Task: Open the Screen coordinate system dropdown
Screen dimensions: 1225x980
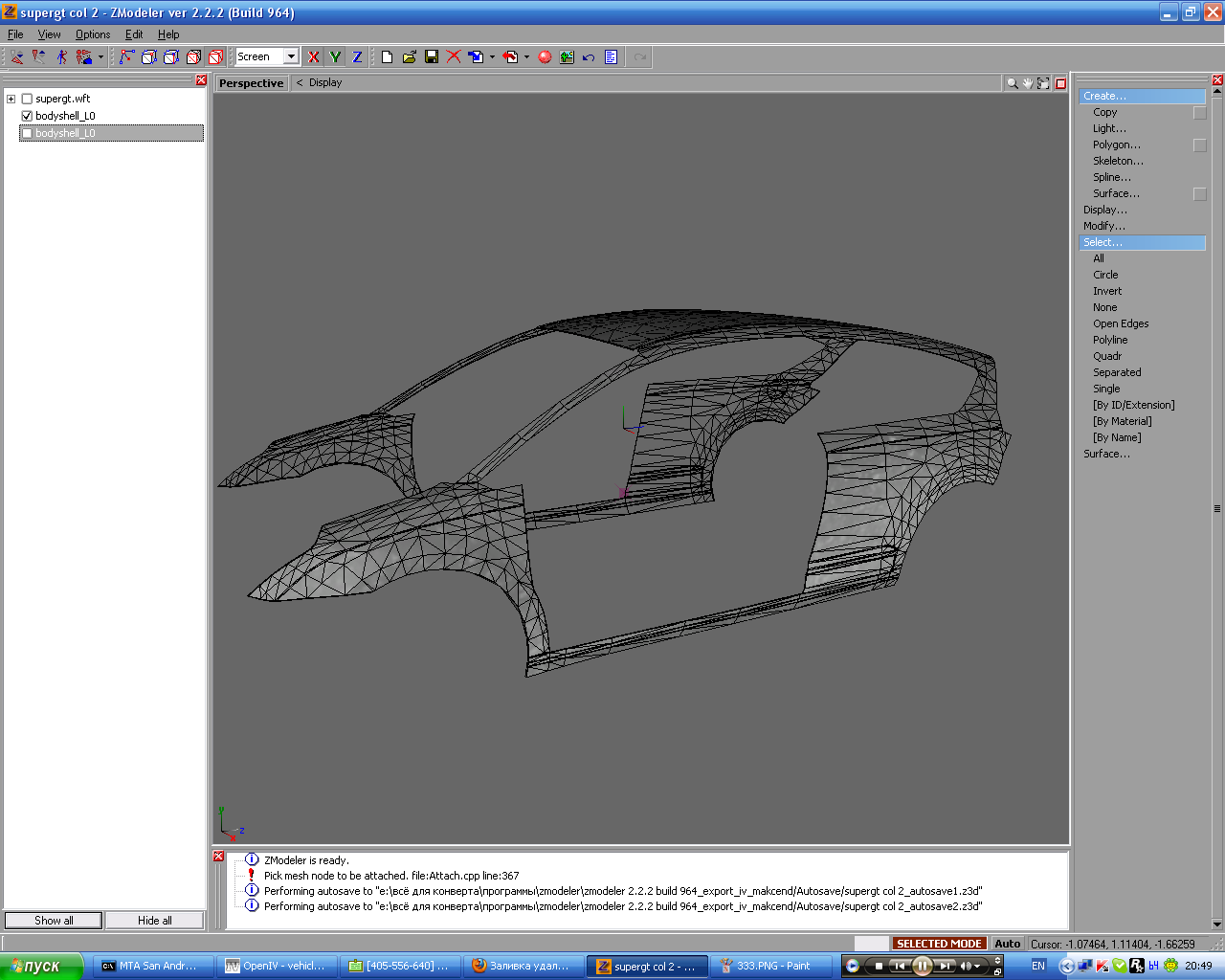Action: coord(291,56)
